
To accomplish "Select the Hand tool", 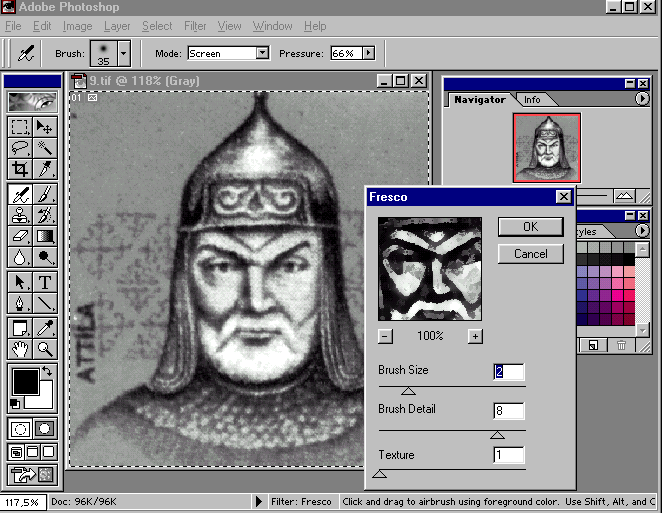I will (x=20, y=349).
